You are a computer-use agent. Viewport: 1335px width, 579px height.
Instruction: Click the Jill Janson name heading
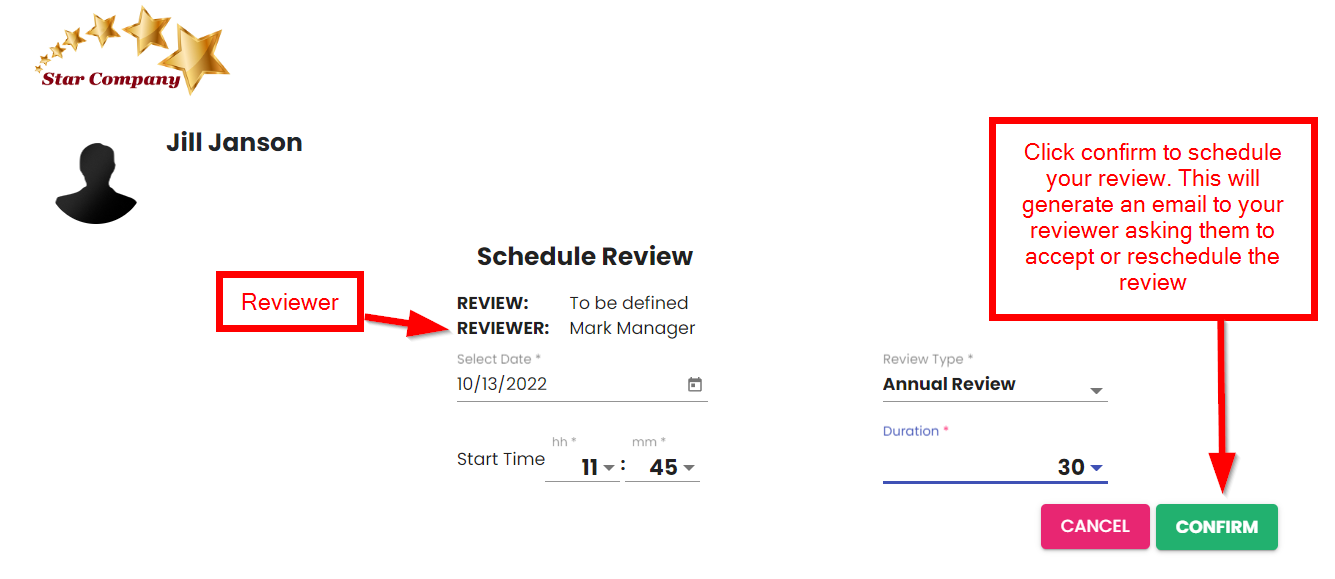click(x=234, y=143)
